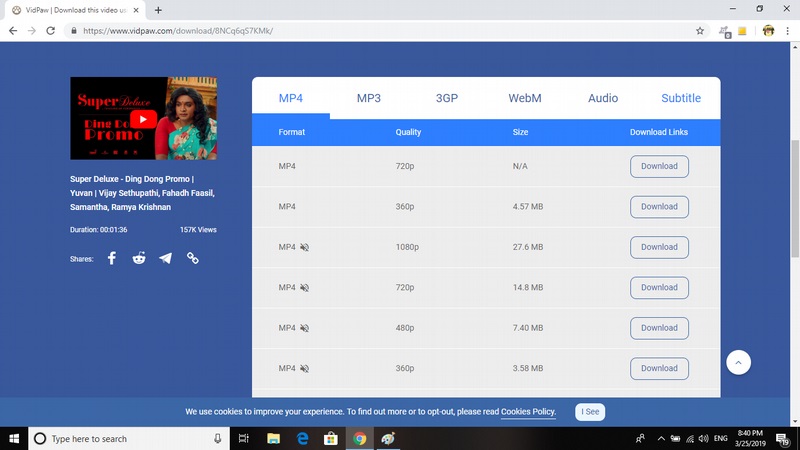Open Task View on the taskbar

click(x=244, y=438)
